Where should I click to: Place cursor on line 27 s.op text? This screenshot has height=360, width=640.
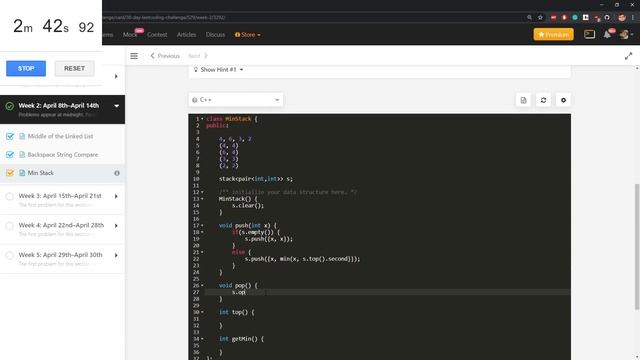pos(239,292)
